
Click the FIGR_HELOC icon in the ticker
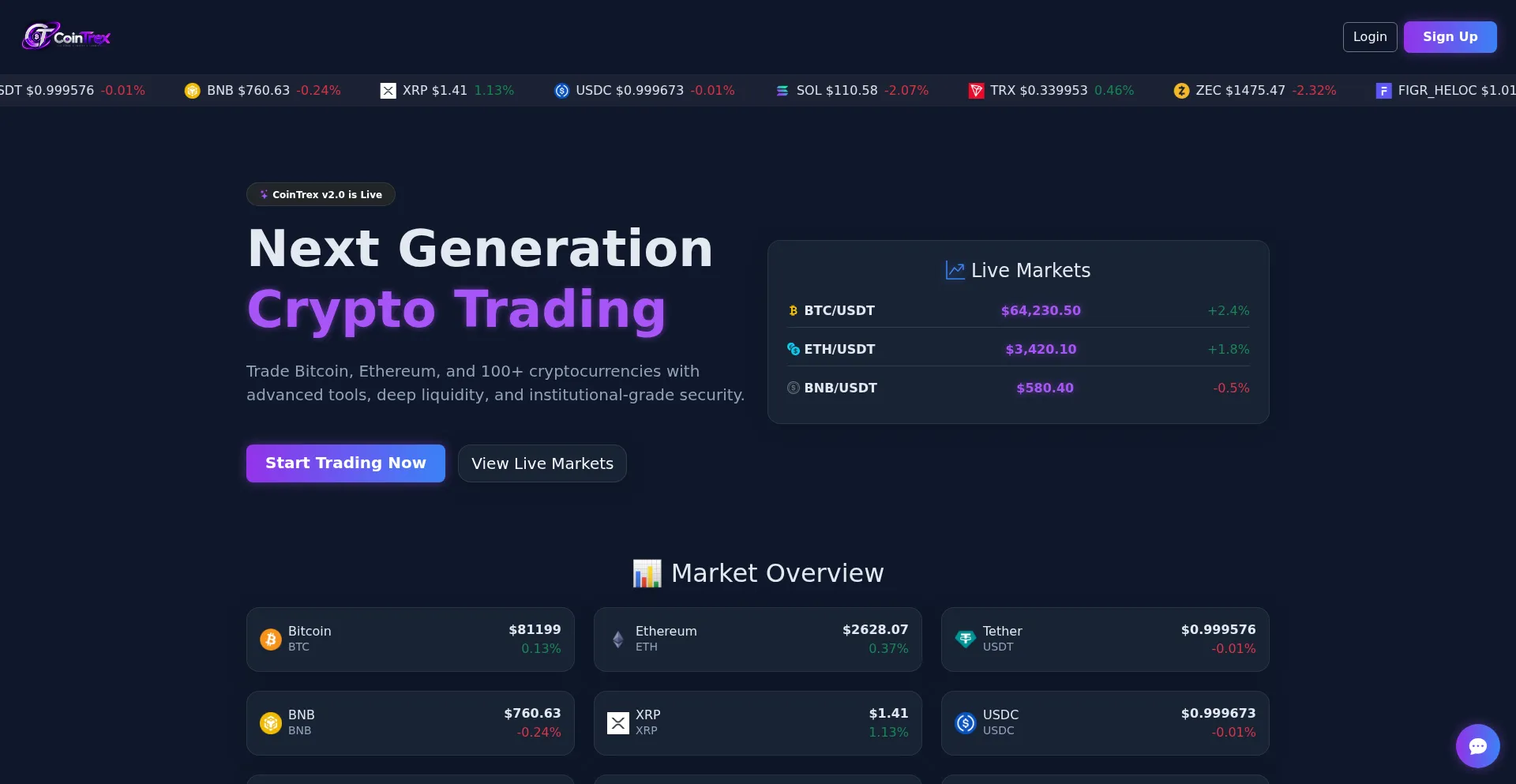coord(1383,91)
